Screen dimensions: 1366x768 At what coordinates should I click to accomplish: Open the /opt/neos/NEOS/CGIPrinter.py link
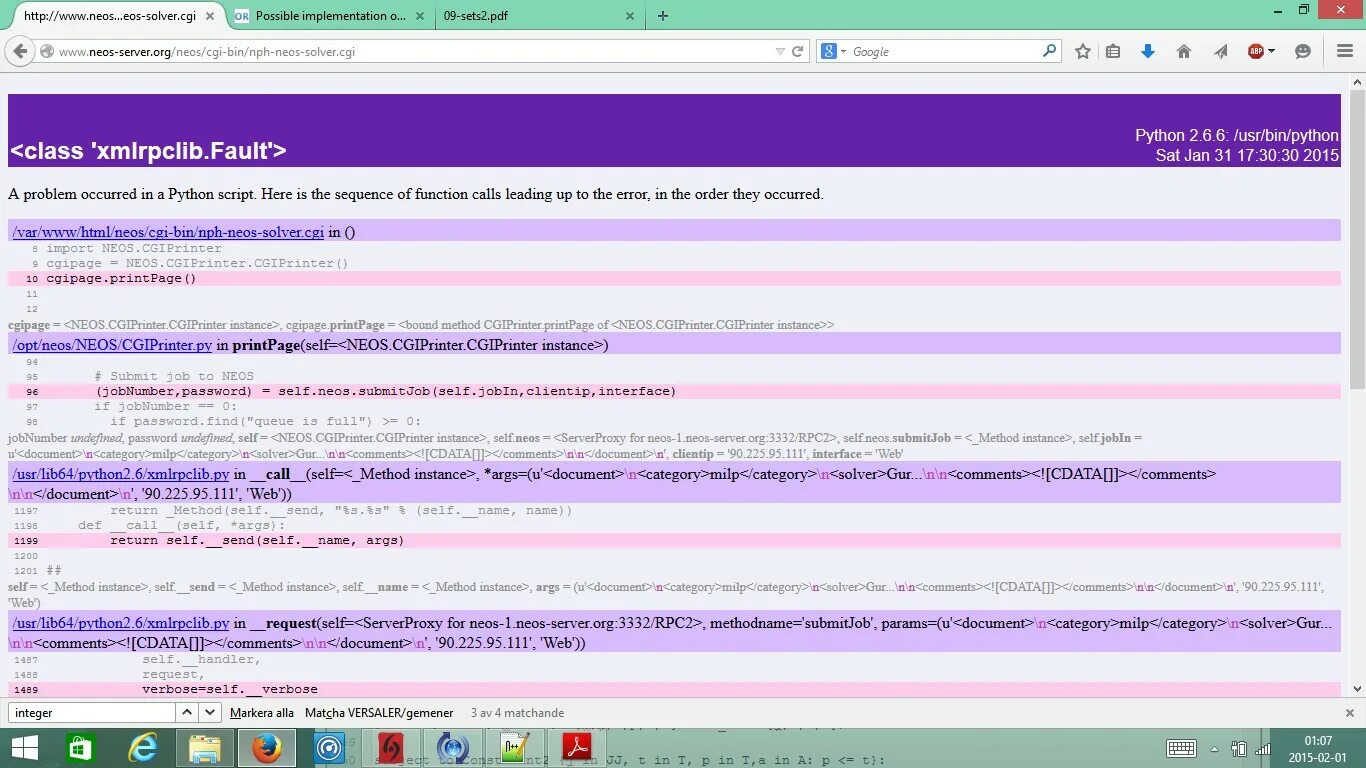click(x=112, y=345)
